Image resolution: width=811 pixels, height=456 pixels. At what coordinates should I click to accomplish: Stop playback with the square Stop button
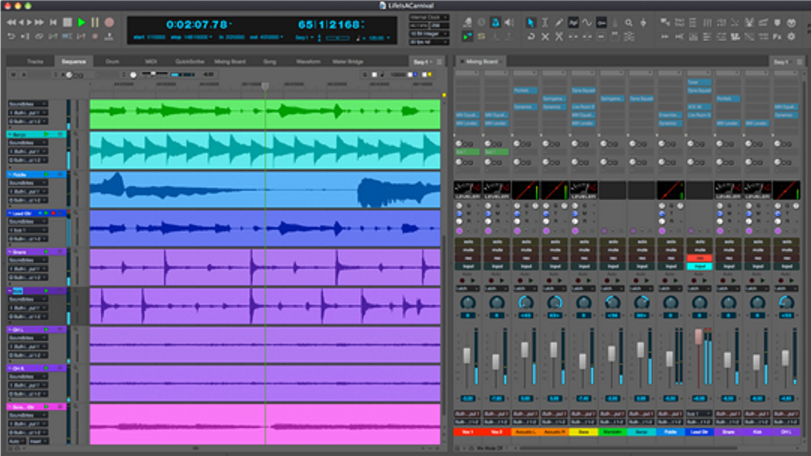point(67,22)
